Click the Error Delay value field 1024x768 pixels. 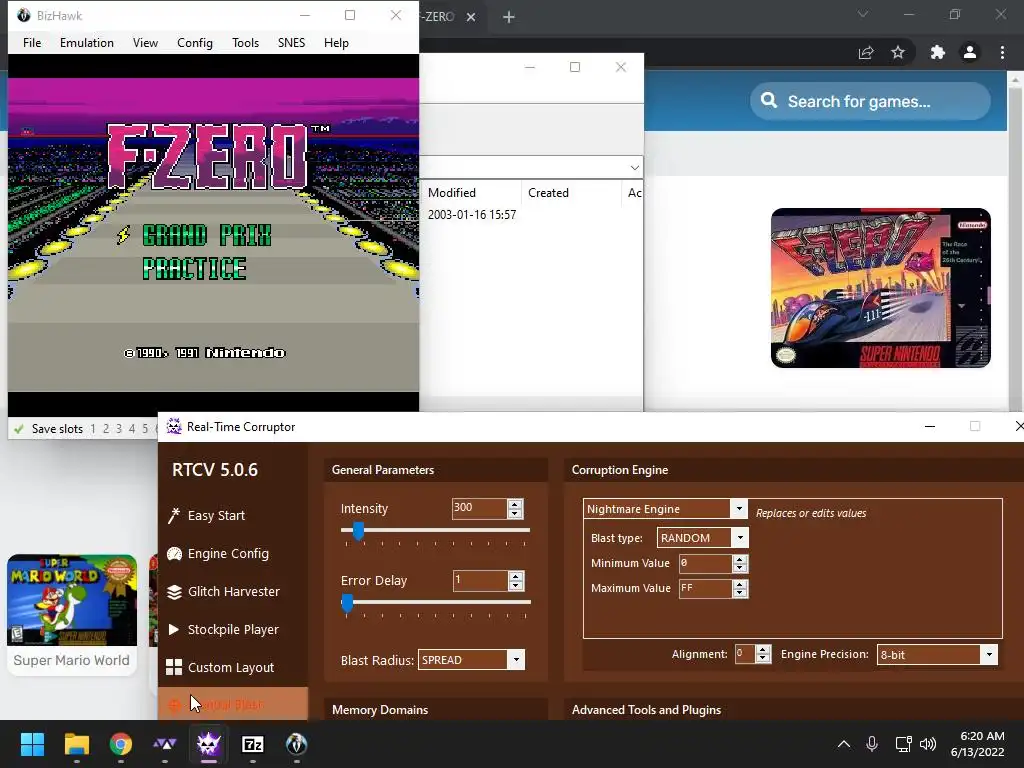(x=480, y=580)
